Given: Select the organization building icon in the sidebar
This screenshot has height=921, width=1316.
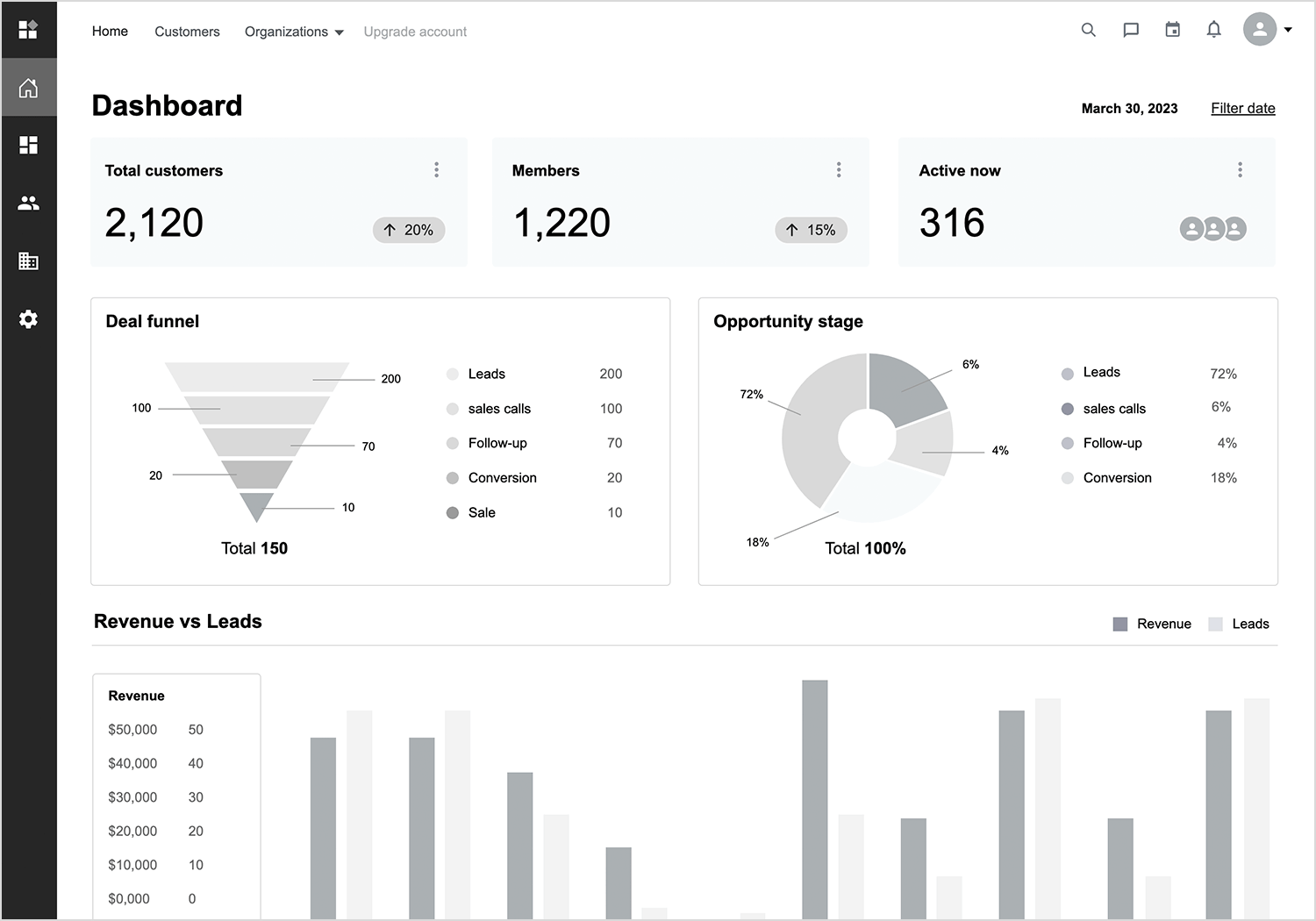Looking at the screenshot, I should pos(28,261).
